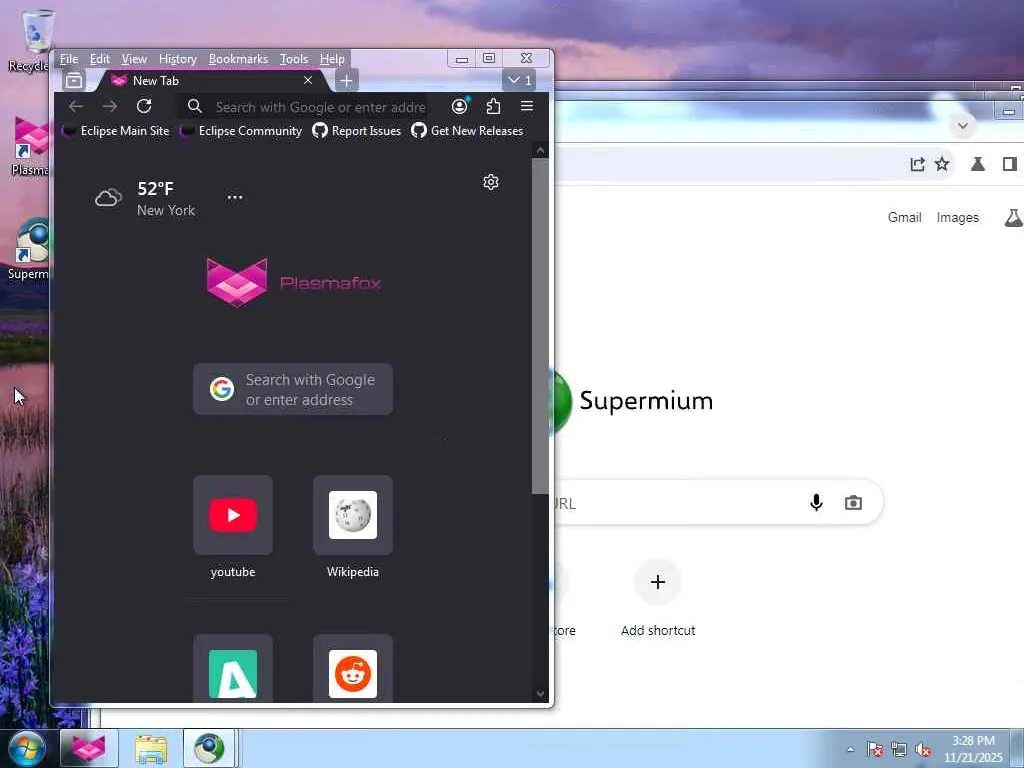1024x768 pixels.
Task: Open Eclipse Main Site bookmark
Action: [x=116, y=131]
